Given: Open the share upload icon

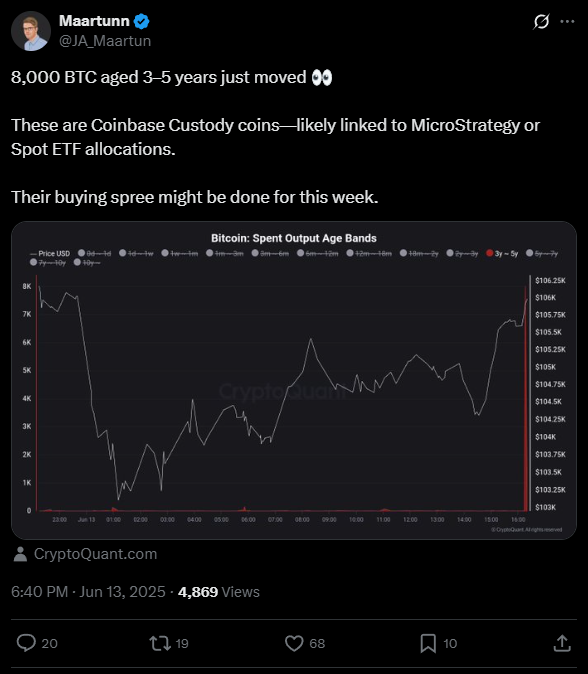Looking at the screenshot, I should click(x=562, y=643).
